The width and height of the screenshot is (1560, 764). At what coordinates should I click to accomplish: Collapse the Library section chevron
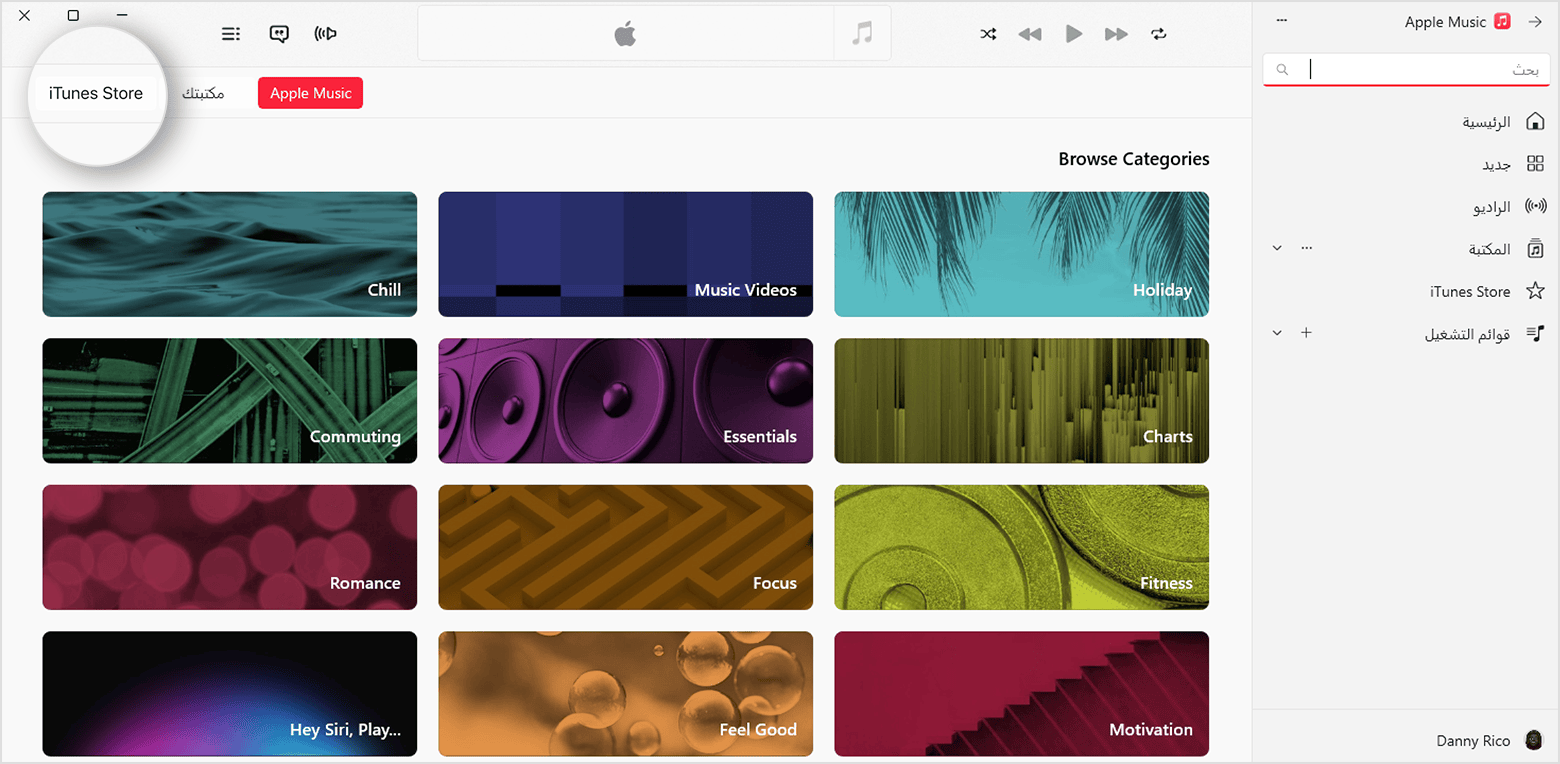coord(1276,247)
